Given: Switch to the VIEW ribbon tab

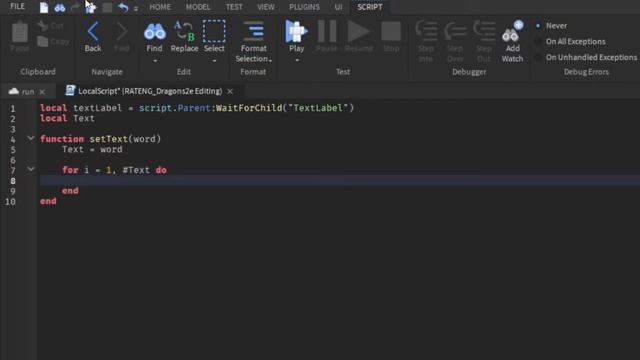Looking at the screenshot, I should click(x=266, y=7).
